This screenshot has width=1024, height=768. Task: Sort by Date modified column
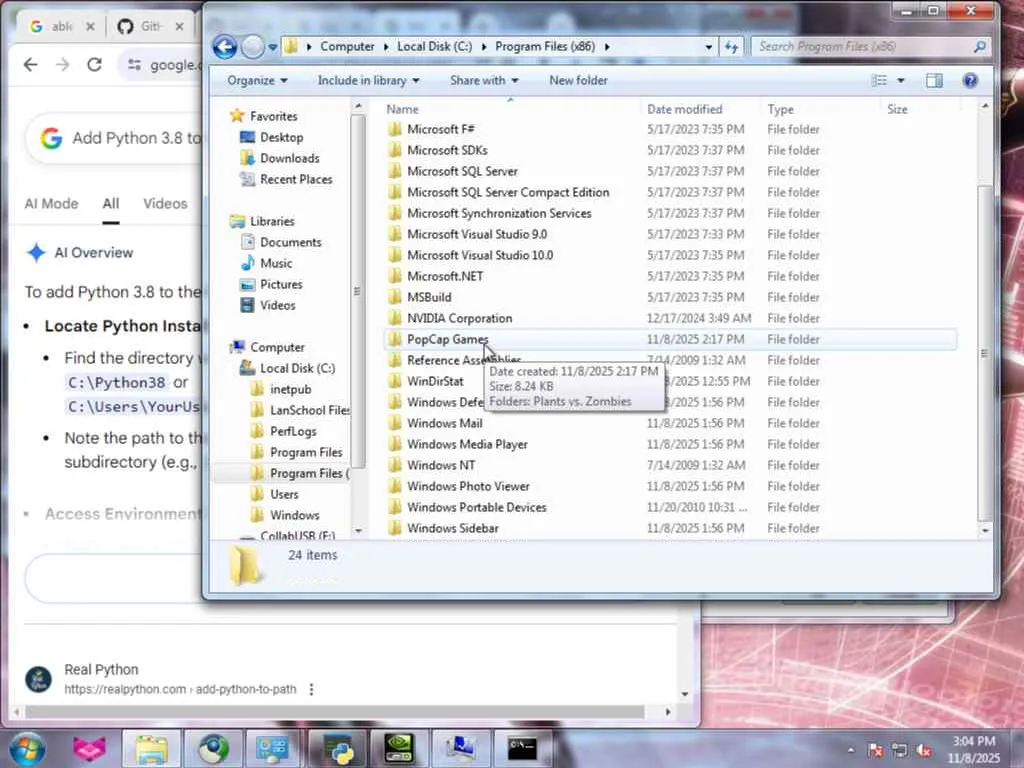(684, 109)
